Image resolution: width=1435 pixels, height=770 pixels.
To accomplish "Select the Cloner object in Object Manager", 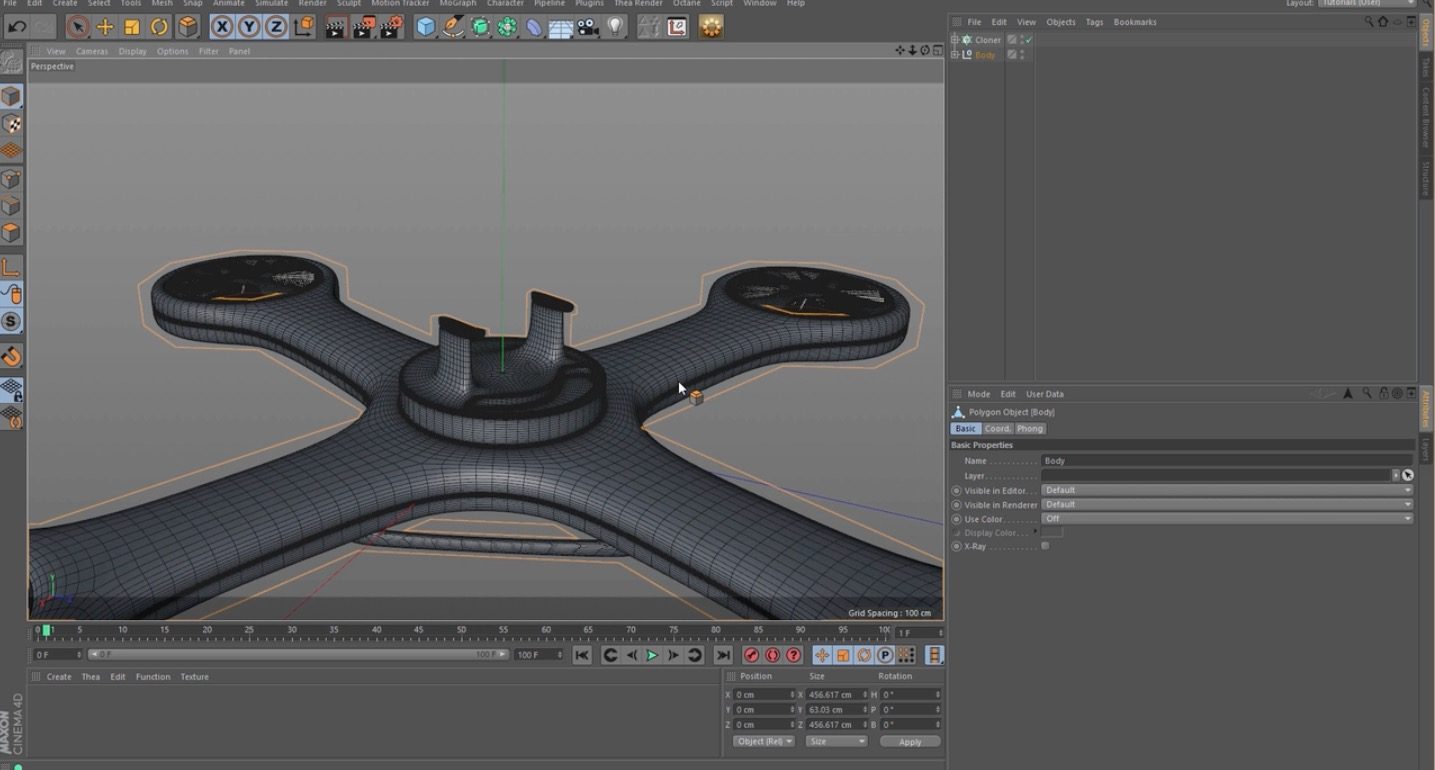I will coord(988,40).
